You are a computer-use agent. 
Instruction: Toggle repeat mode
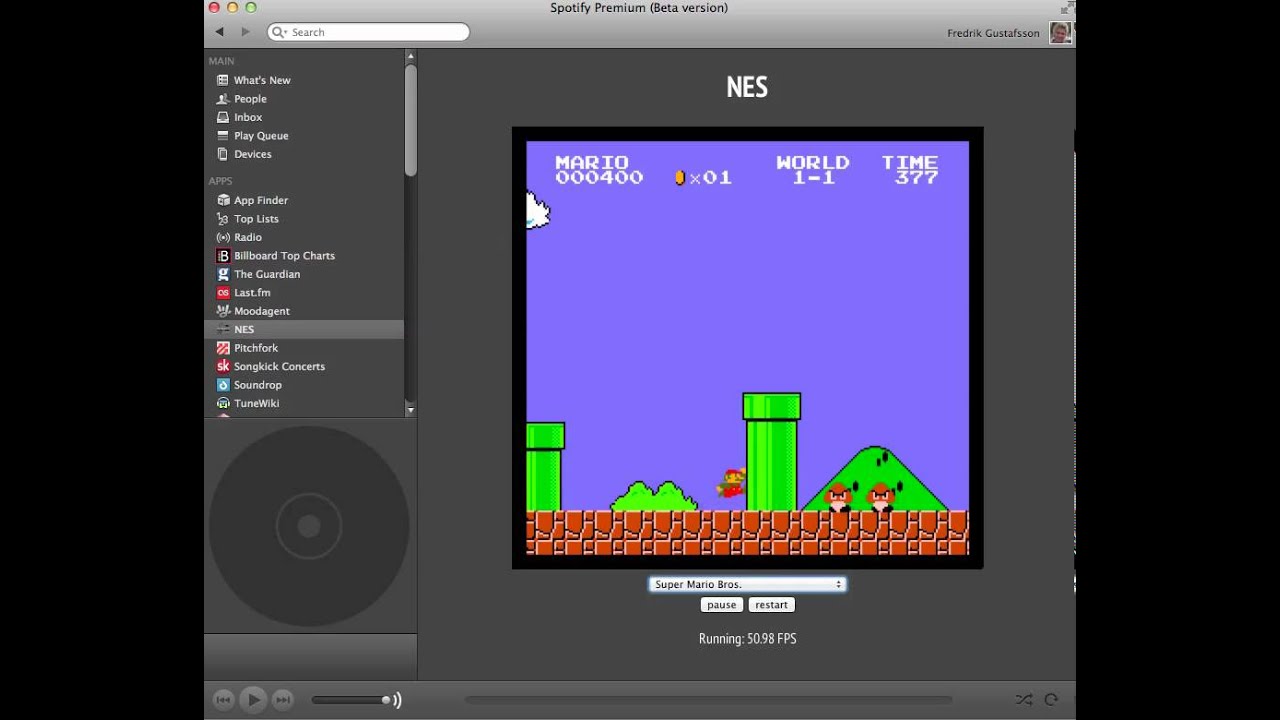coord(1051,700)
